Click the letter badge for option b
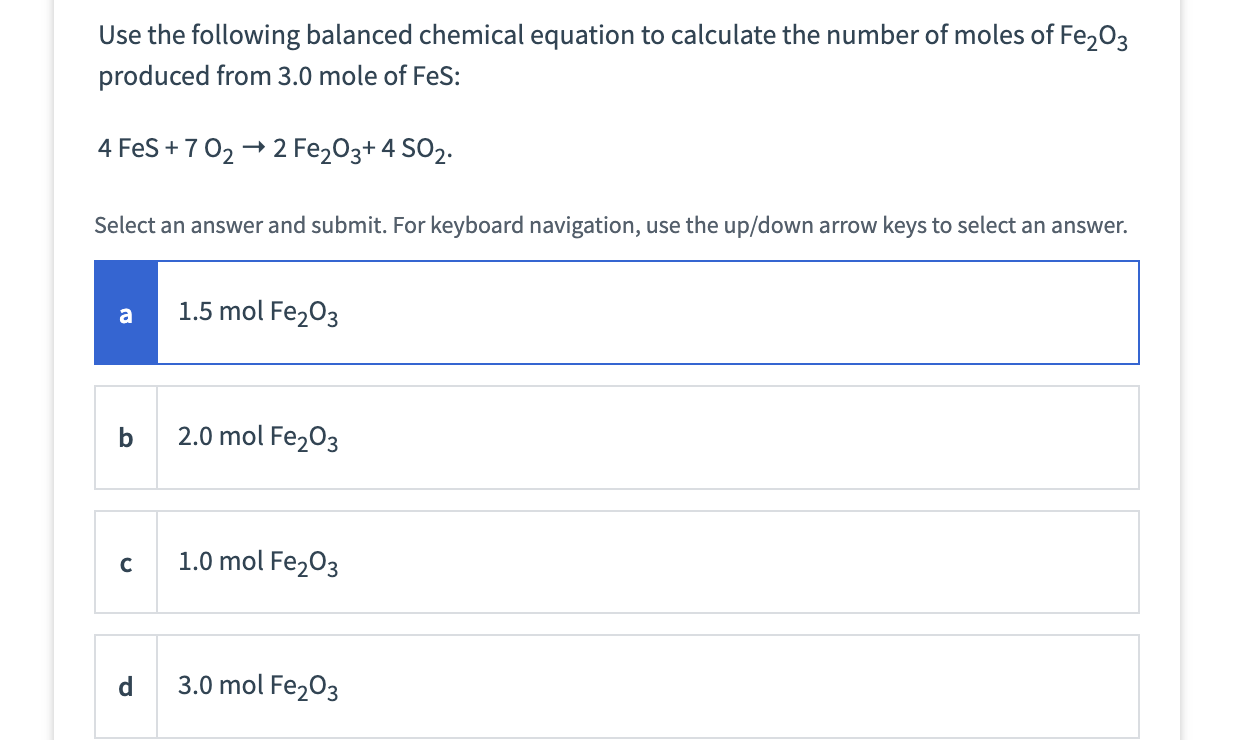The width and height of the screenshot is (1248, 740). click(125, 437)
